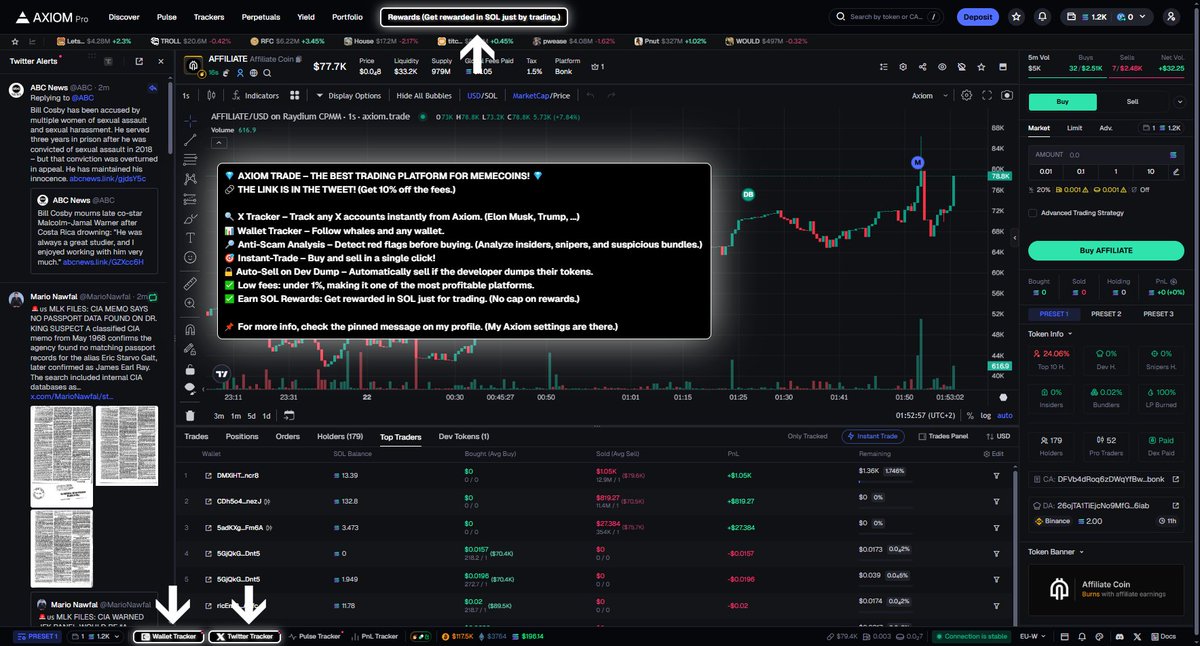Viewport: 1200px width, 646px height.
Task: Open the Pulse menu item
Action: tap(167, 17)
